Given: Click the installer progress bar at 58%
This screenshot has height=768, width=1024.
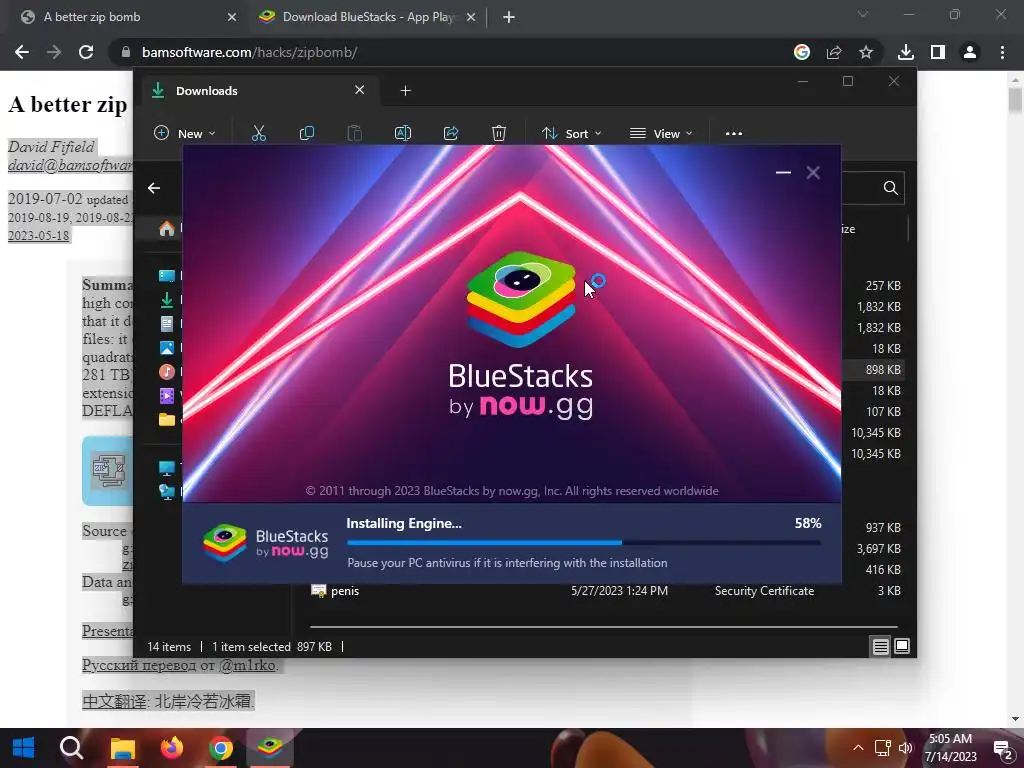Looking at the screenshot, I should click(x=583, y=542).
